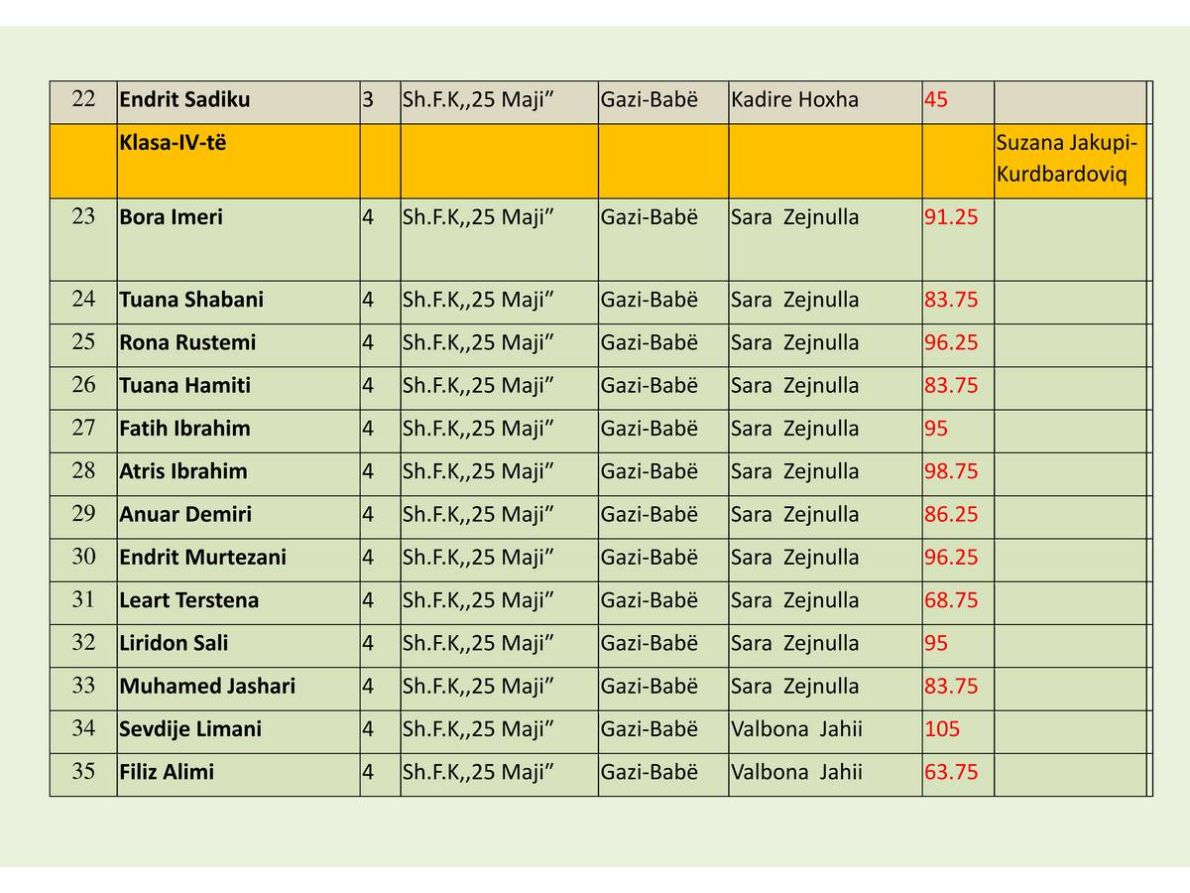The width and height of the screenshot is (1190, 893).
Task: Click the score 45 in row 22
Action: (936, 99)
